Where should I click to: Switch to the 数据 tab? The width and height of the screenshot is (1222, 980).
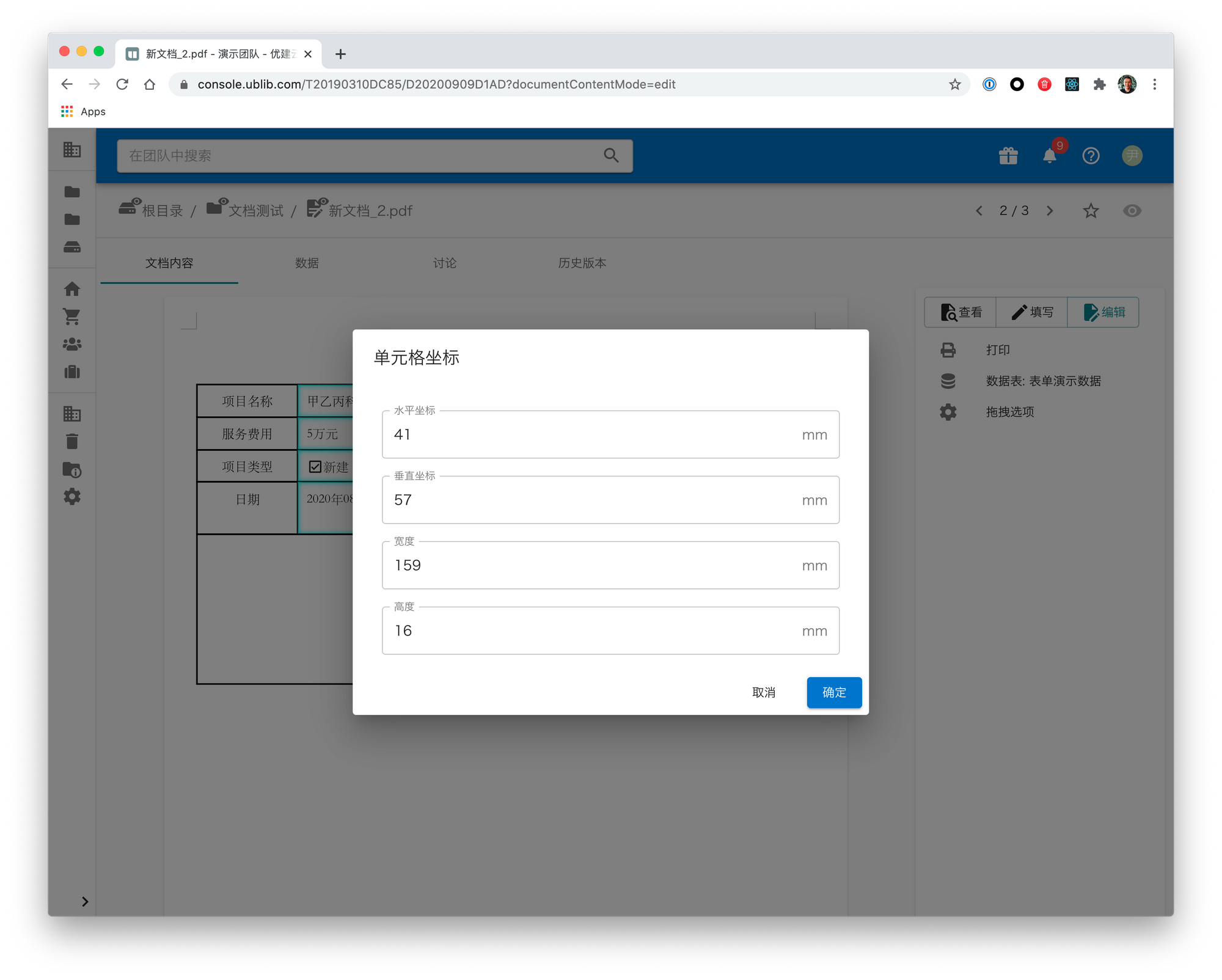coord(307,263)
